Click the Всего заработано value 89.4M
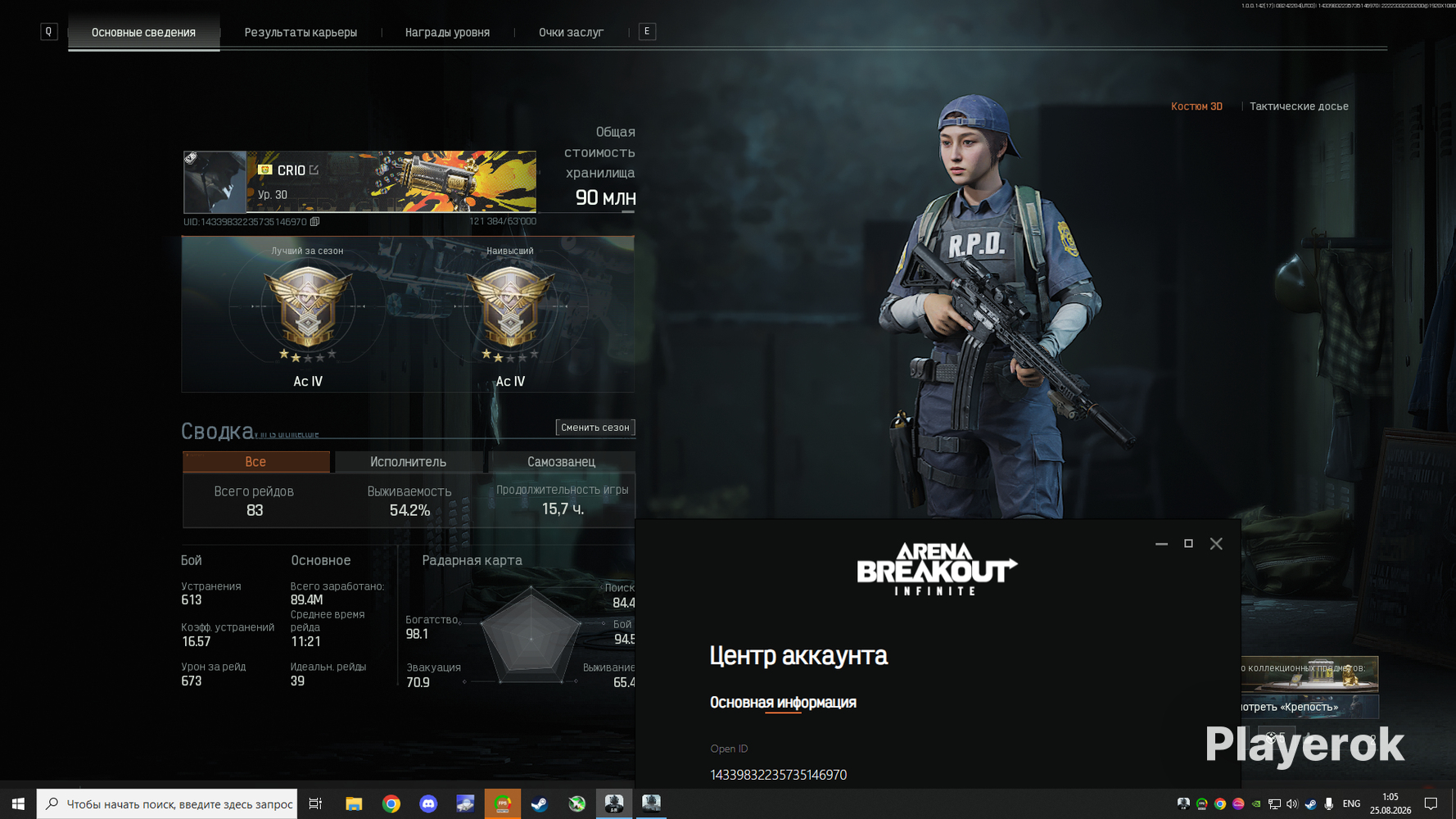The width and height of the screenshot is (1456, 819). pyautogui.click(x=306, y=600)
